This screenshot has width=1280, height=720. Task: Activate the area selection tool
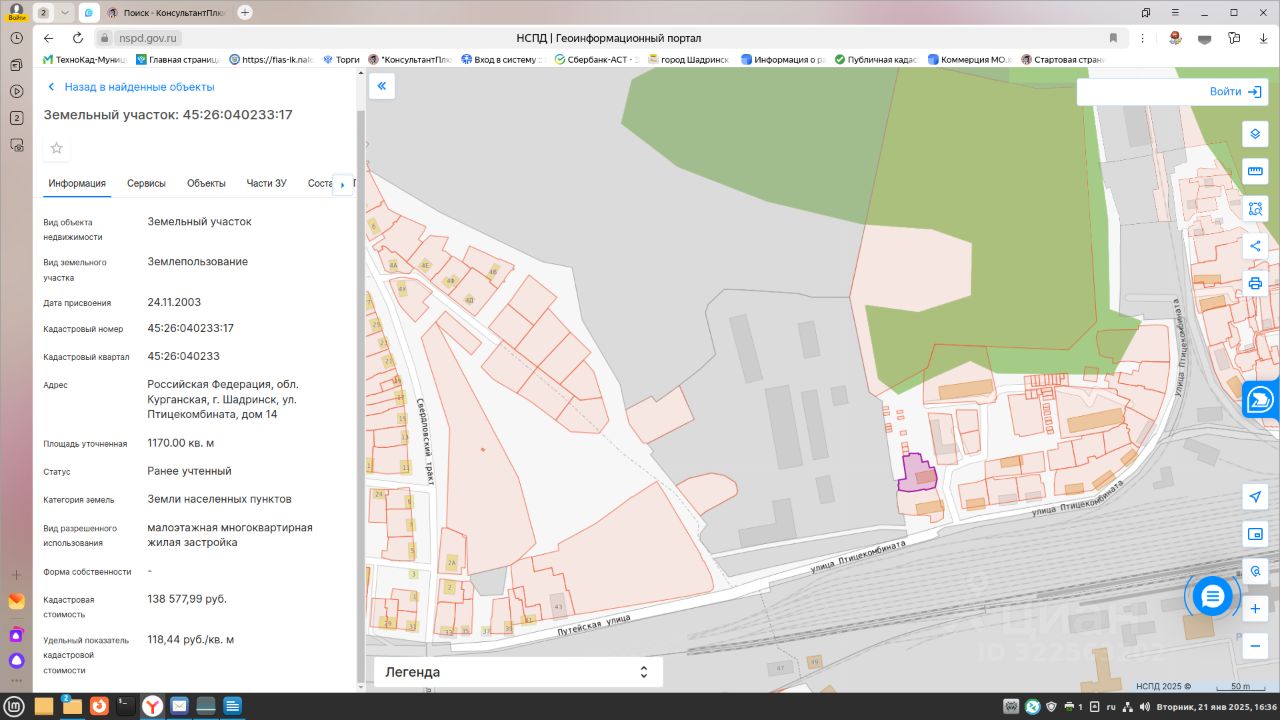coord(1255,208)
